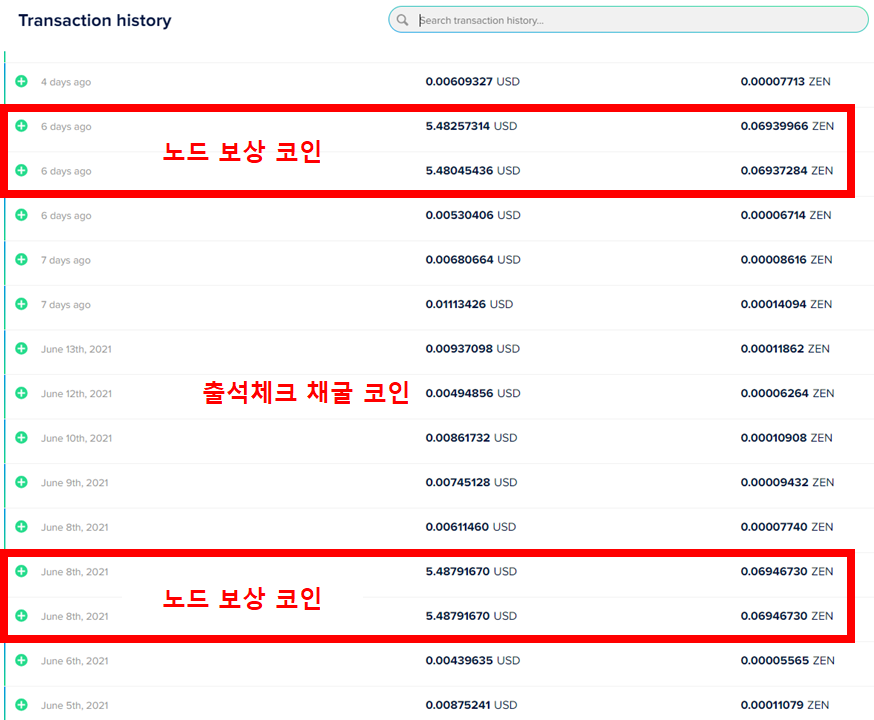
Task: Click the amount 0.00609327 USD
Action: [473, 81]
